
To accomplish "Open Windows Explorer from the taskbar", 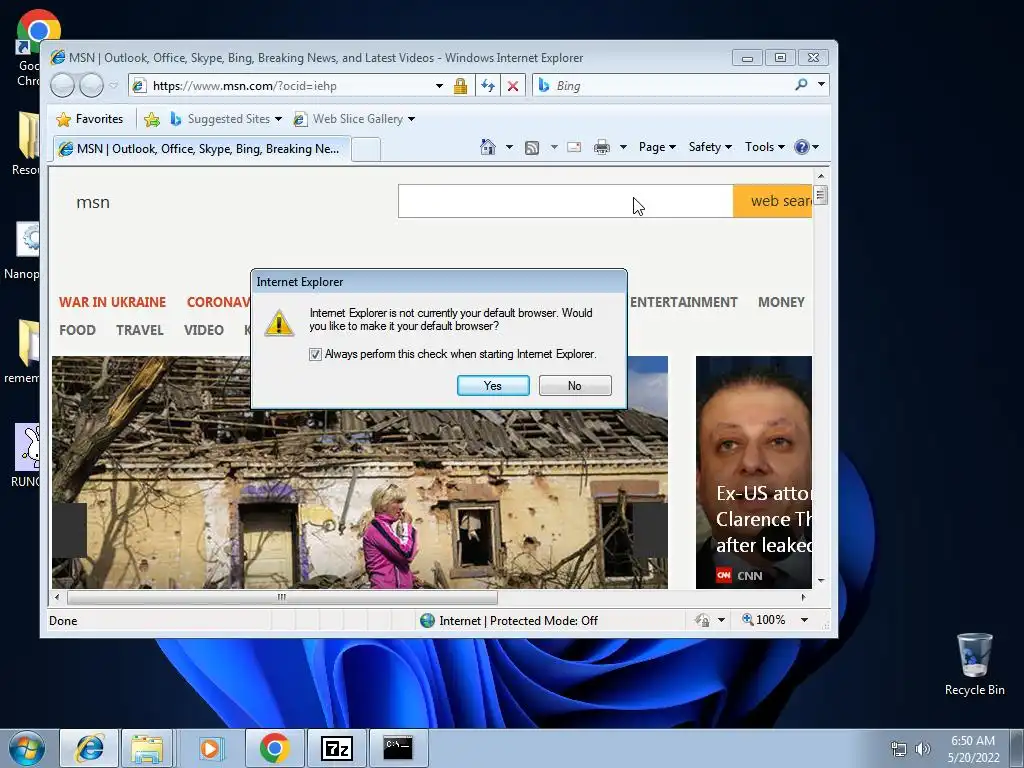I will pyautogui.click(x=147, y=748).
